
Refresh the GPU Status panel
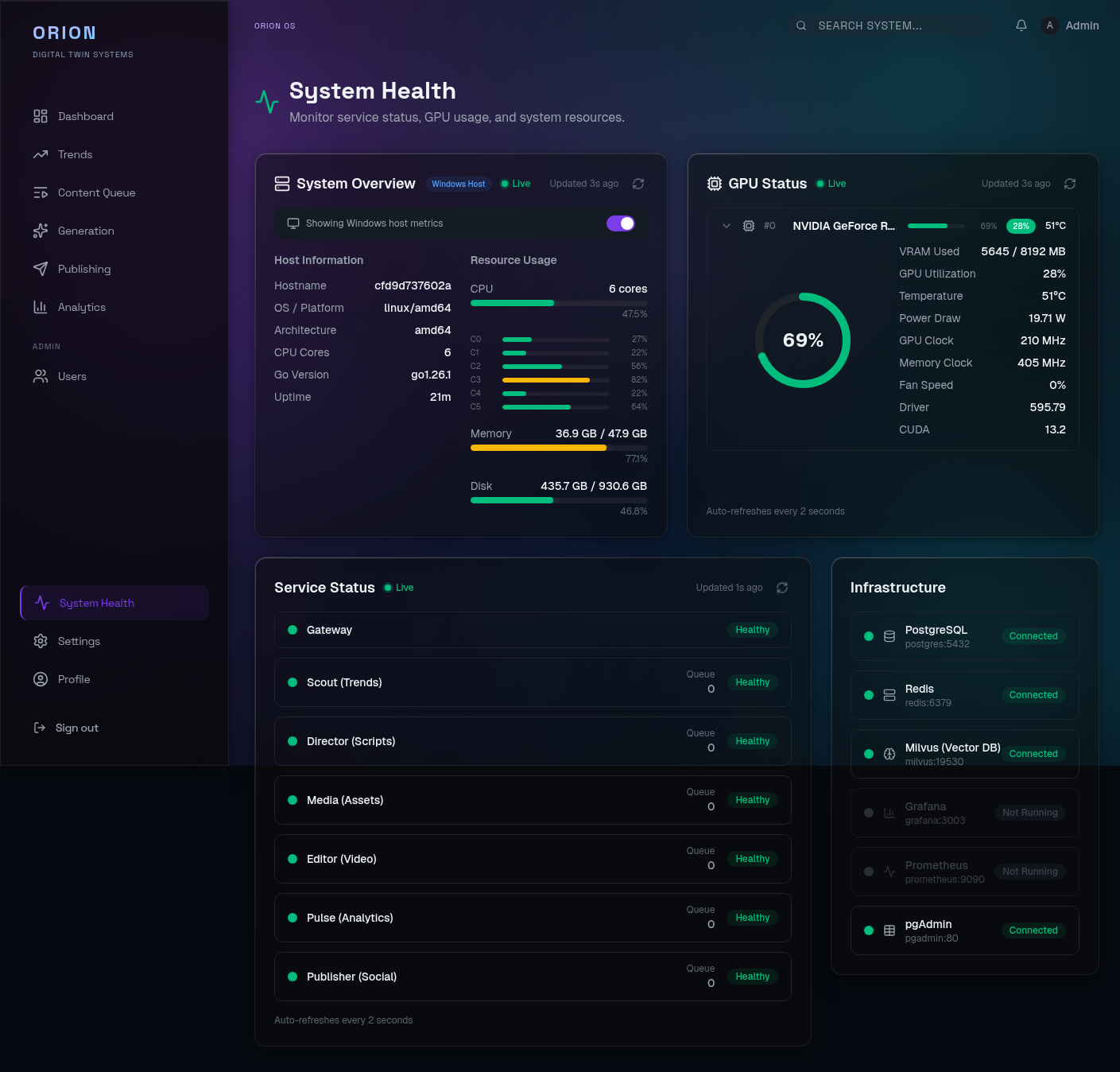pyautogui.click(x=1070, y=184)
